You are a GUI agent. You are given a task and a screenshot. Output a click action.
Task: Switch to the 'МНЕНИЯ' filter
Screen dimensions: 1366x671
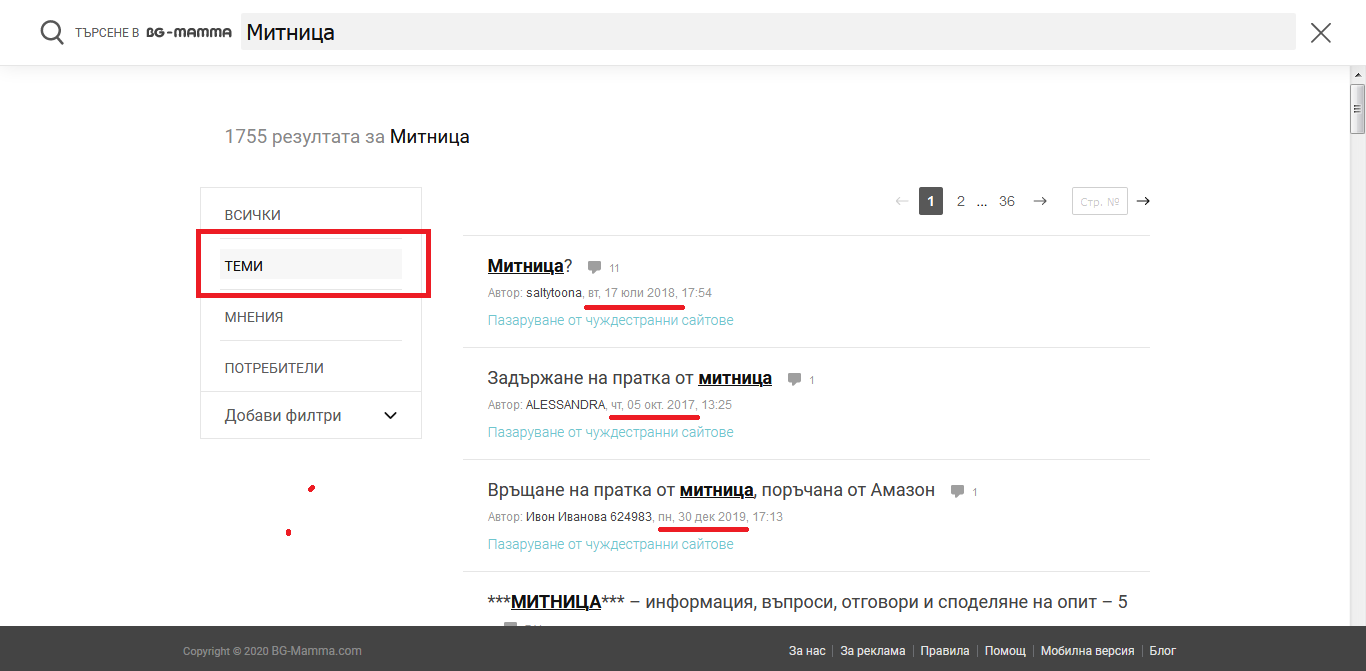[x=254, y=317]
